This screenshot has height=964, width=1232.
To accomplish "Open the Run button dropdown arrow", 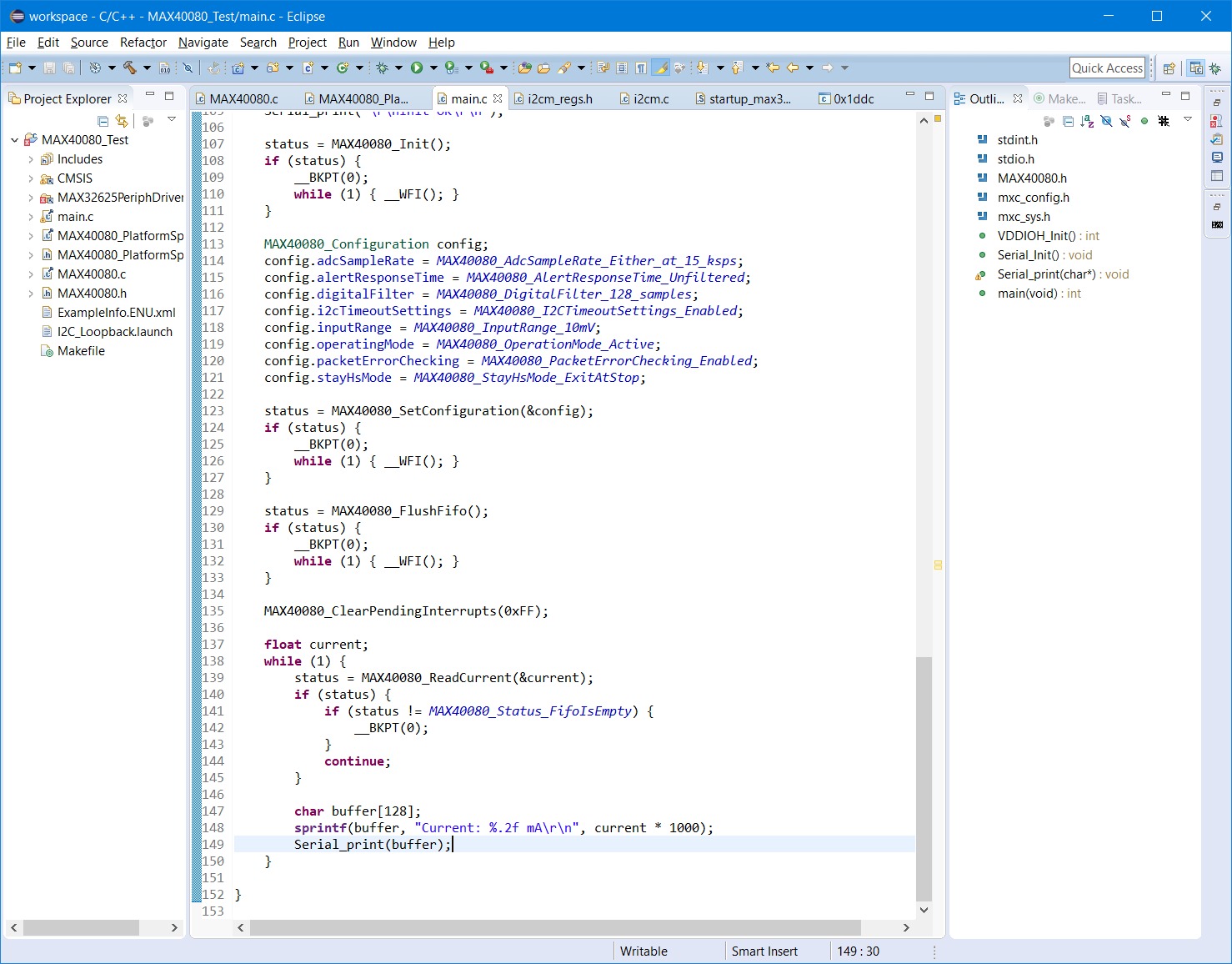I will tap(433, 68).
